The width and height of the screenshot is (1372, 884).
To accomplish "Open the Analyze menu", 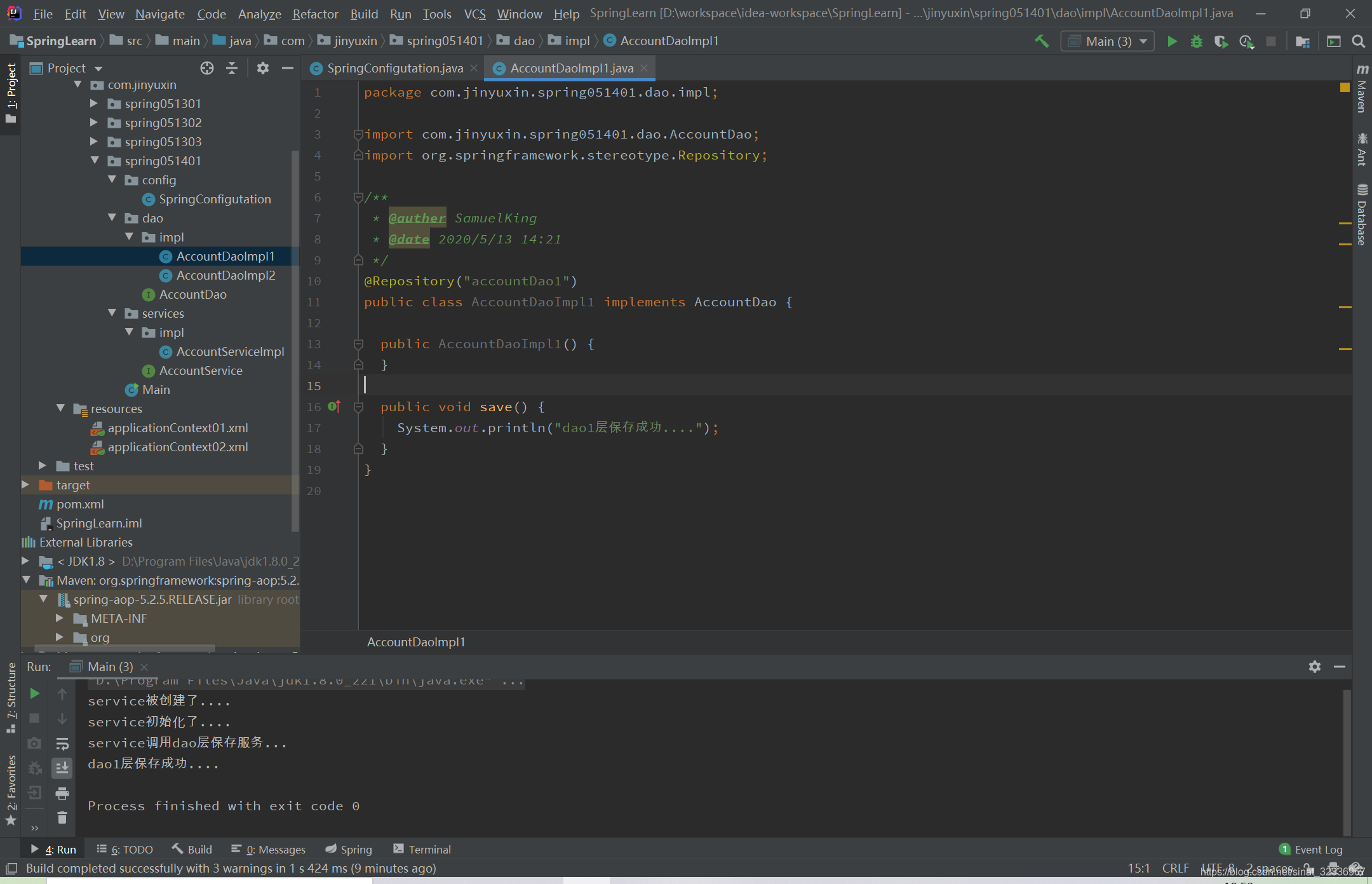I will click(x=259, y=14).
